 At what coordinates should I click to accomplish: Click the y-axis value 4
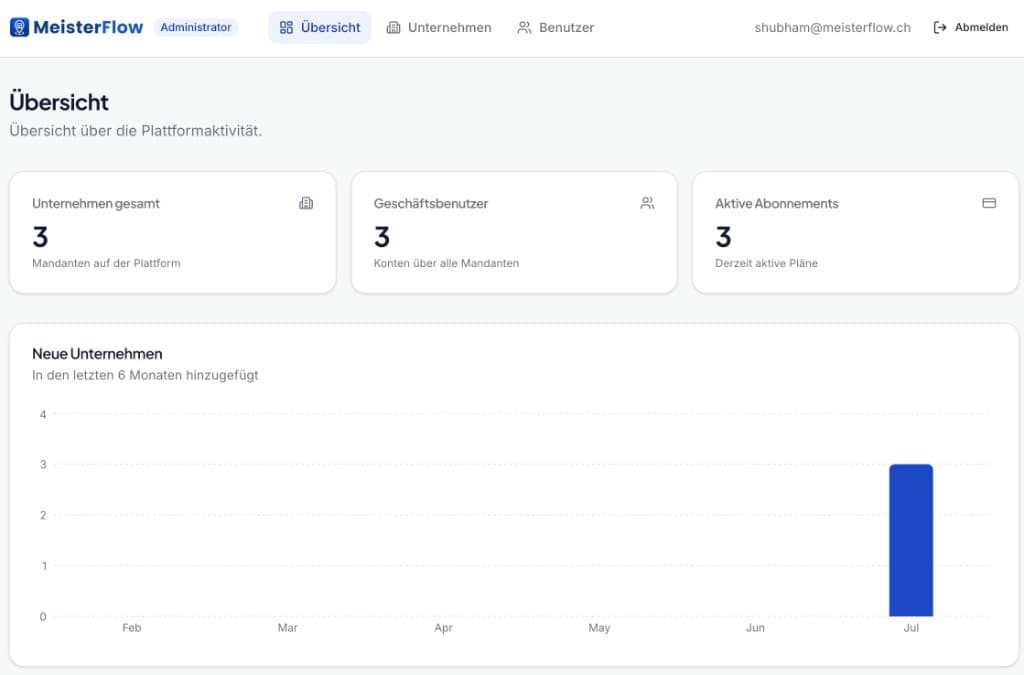(43, 415)
